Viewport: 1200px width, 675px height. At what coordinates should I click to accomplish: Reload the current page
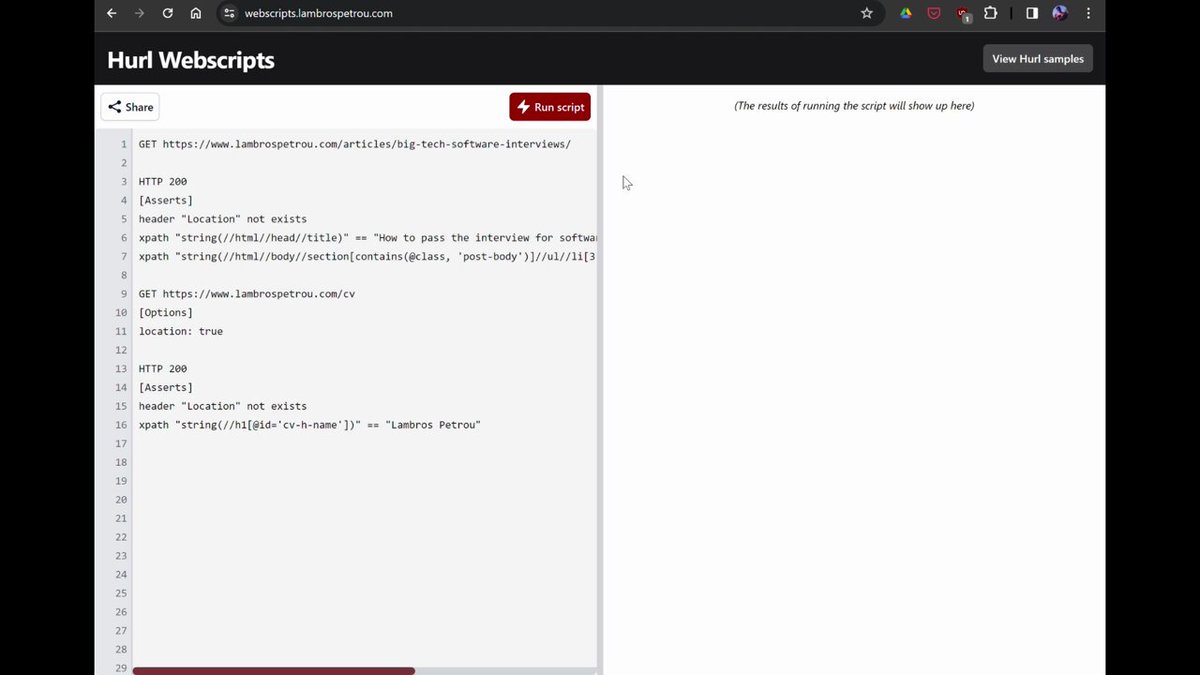[x=168, y=13]
